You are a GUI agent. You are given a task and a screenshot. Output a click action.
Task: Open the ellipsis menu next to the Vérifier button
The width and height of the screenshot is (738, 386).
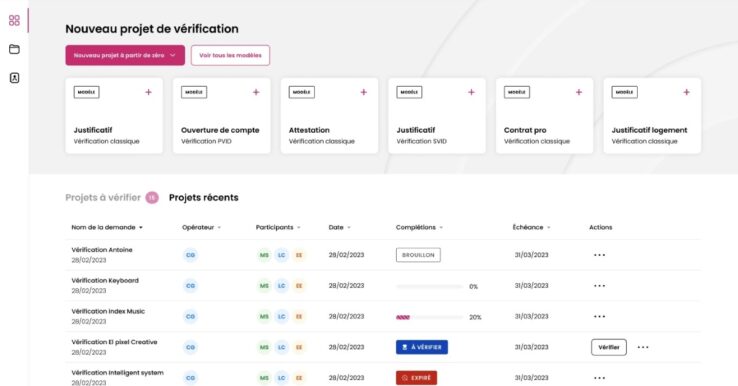[x=643, y=347]
